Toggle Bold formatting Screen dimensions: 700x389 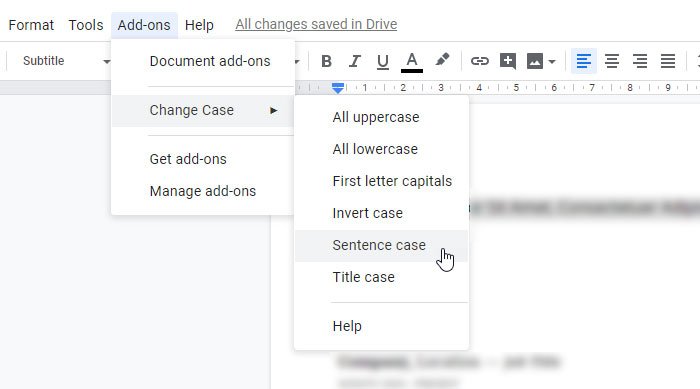(x=326, y=61)
